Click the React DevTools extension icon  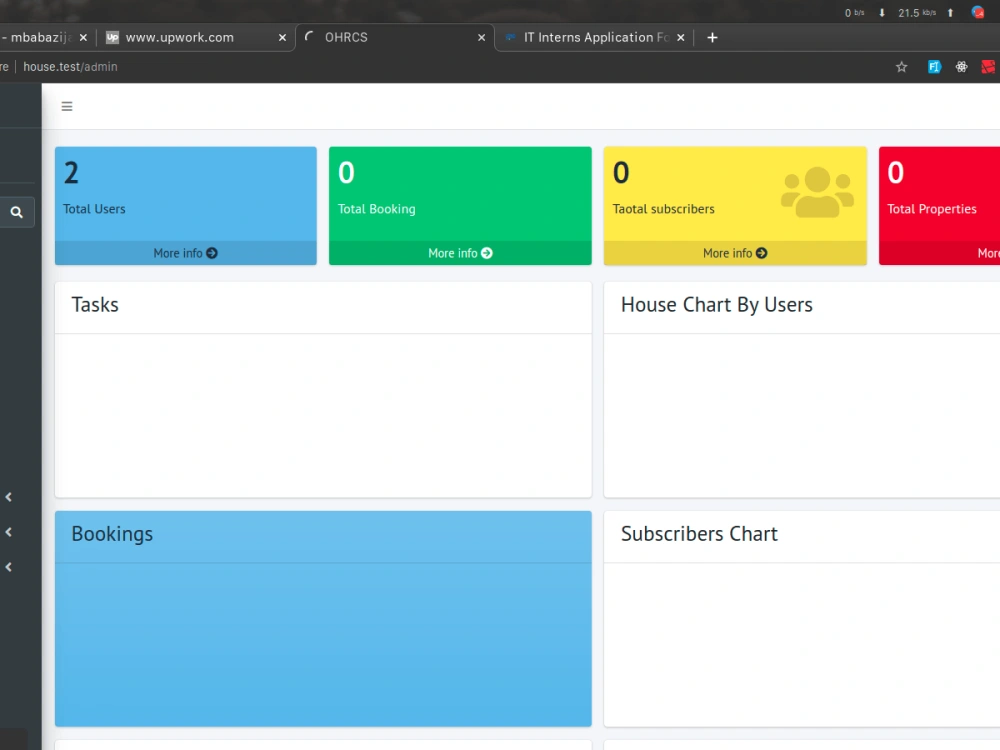point(961,66)
